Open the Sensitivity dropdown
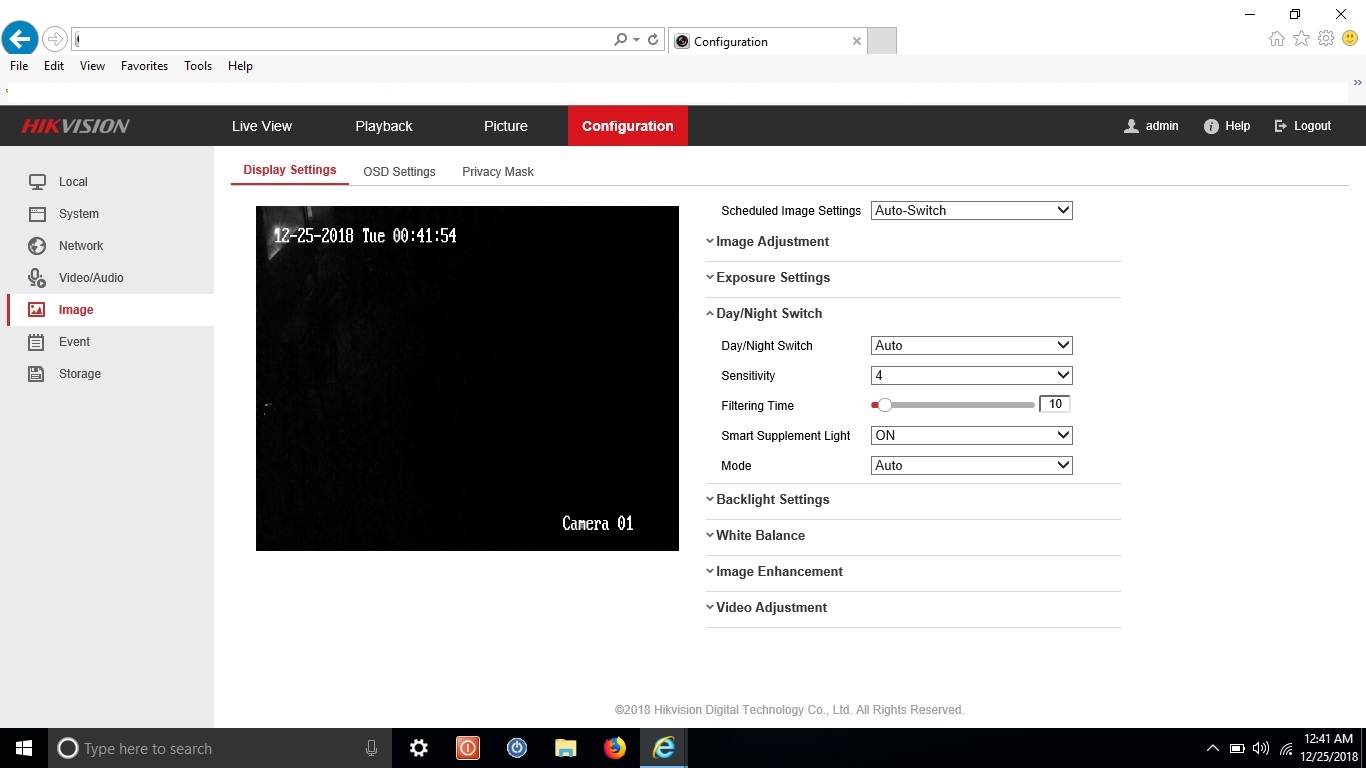This screenshot has height=768, width=1366. (971, 376)
